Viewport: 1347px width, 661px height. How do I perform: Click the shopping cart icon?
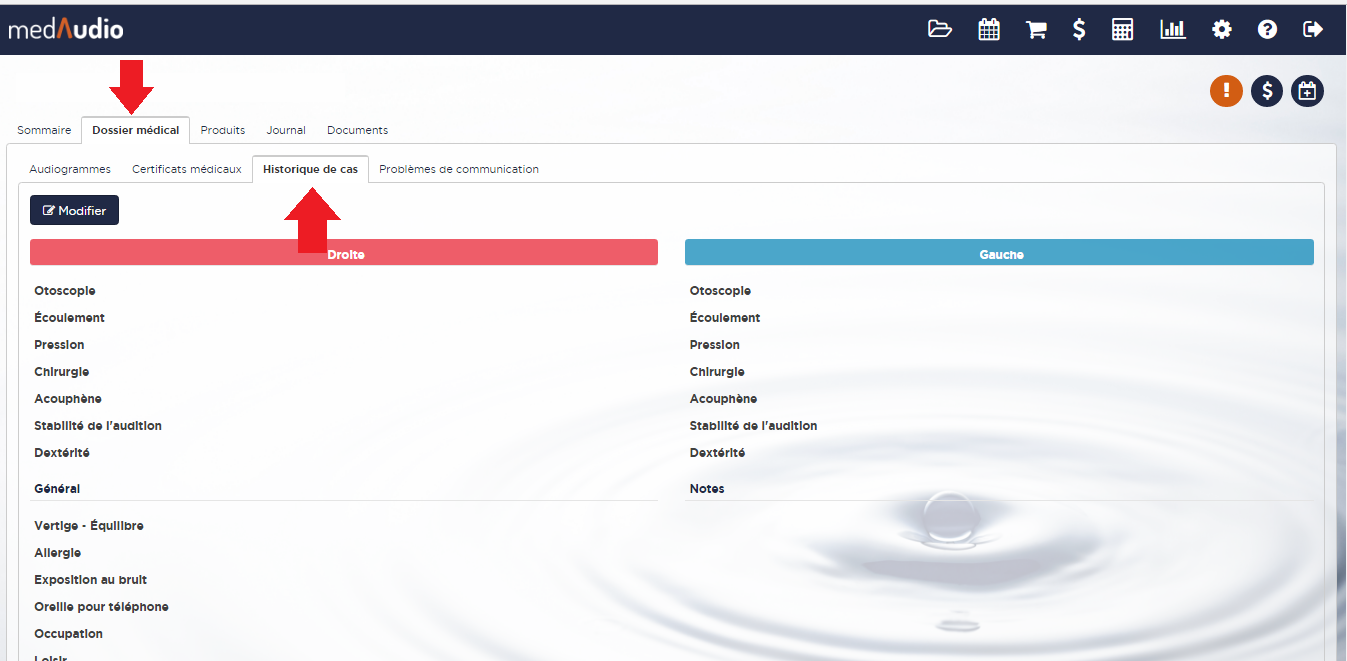click(1036, 30)
